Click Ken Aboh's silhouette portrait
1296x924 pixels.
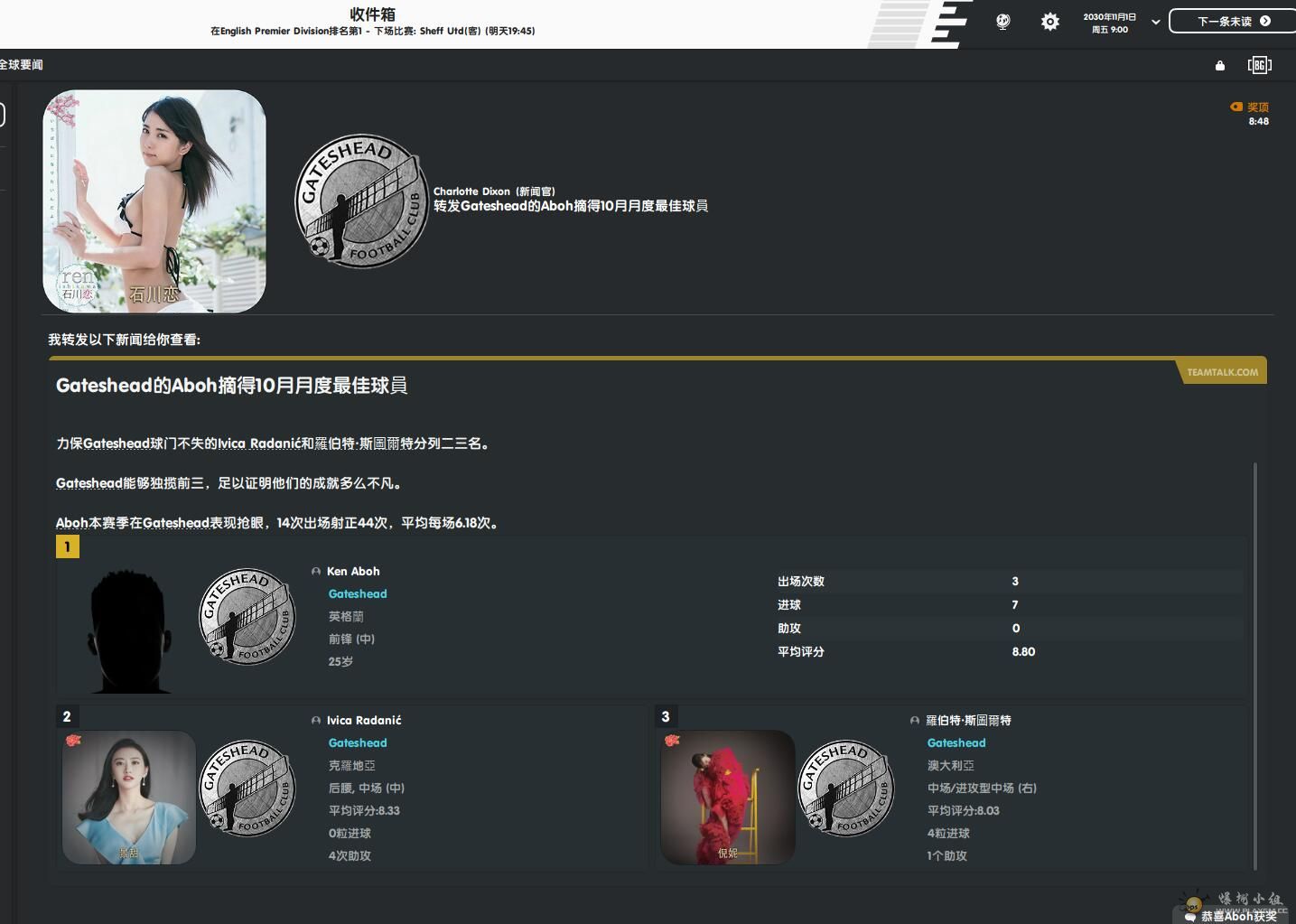pyautogui.click(x=129, y=630)
